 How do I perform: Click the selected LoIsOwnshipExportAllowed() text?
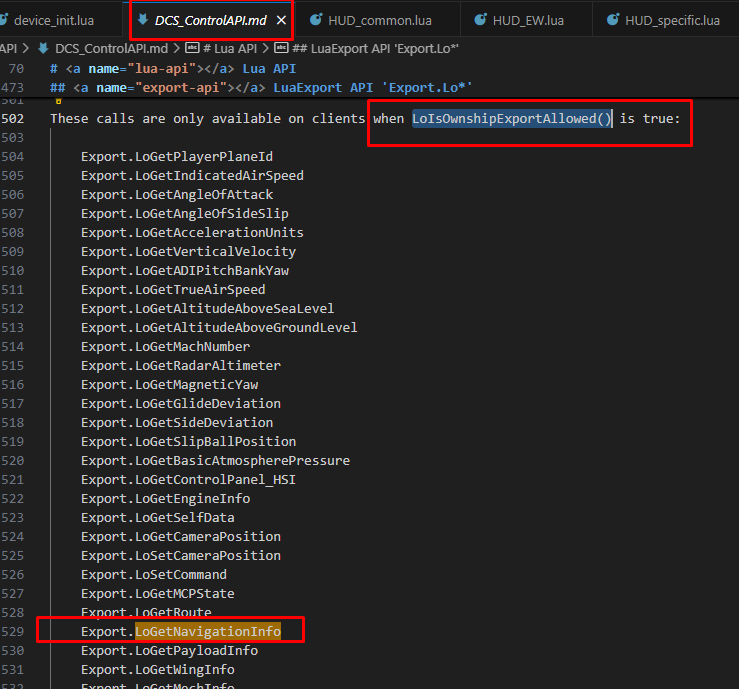click(x=511, y=119)
